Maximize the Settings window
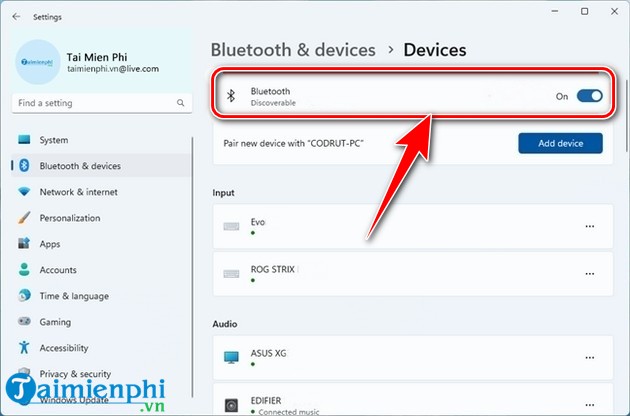630x416 pixels. [585, 11]
